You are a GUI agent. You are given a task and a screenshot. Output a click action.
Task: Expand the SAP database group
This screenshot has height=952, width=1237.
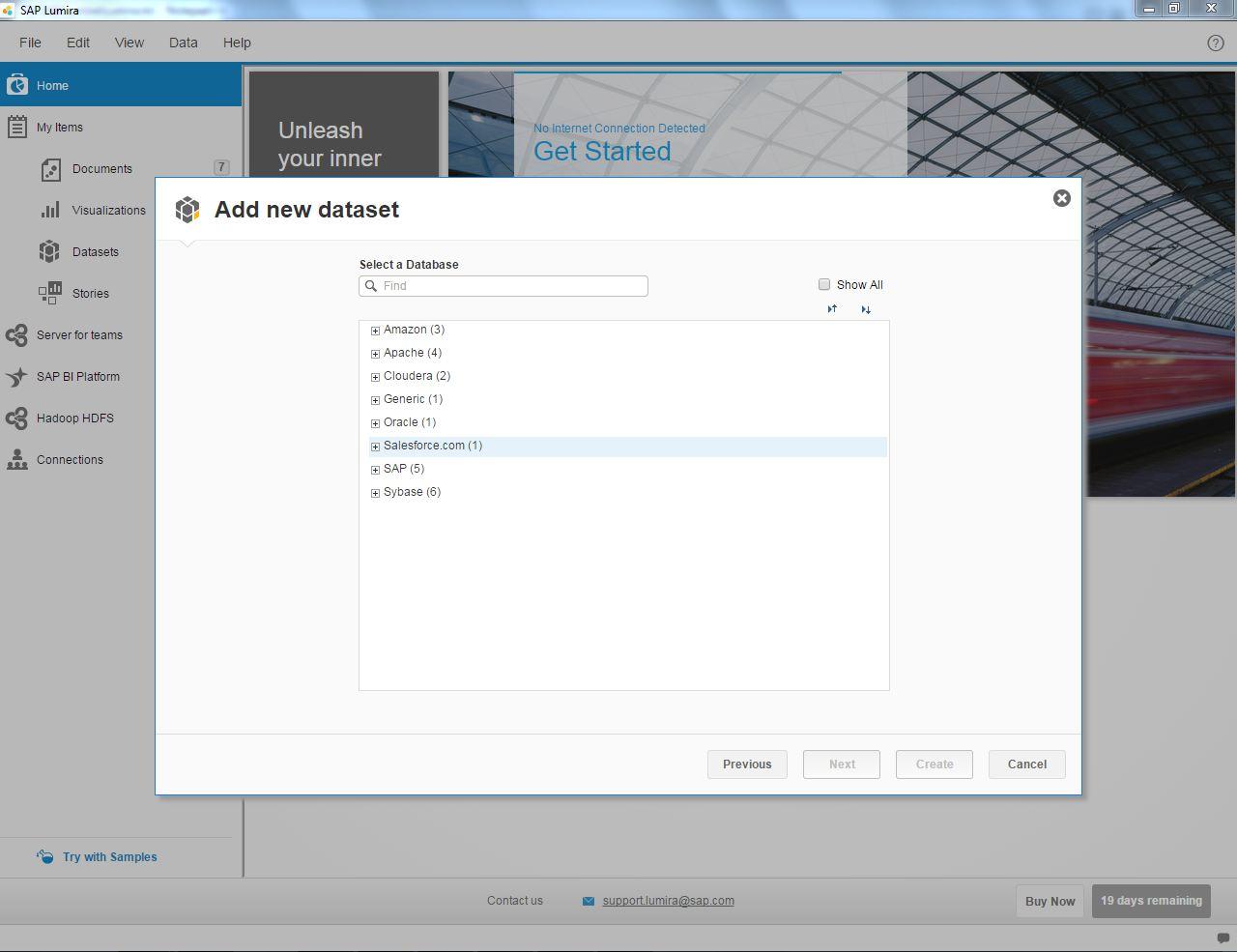coord(375,470)
